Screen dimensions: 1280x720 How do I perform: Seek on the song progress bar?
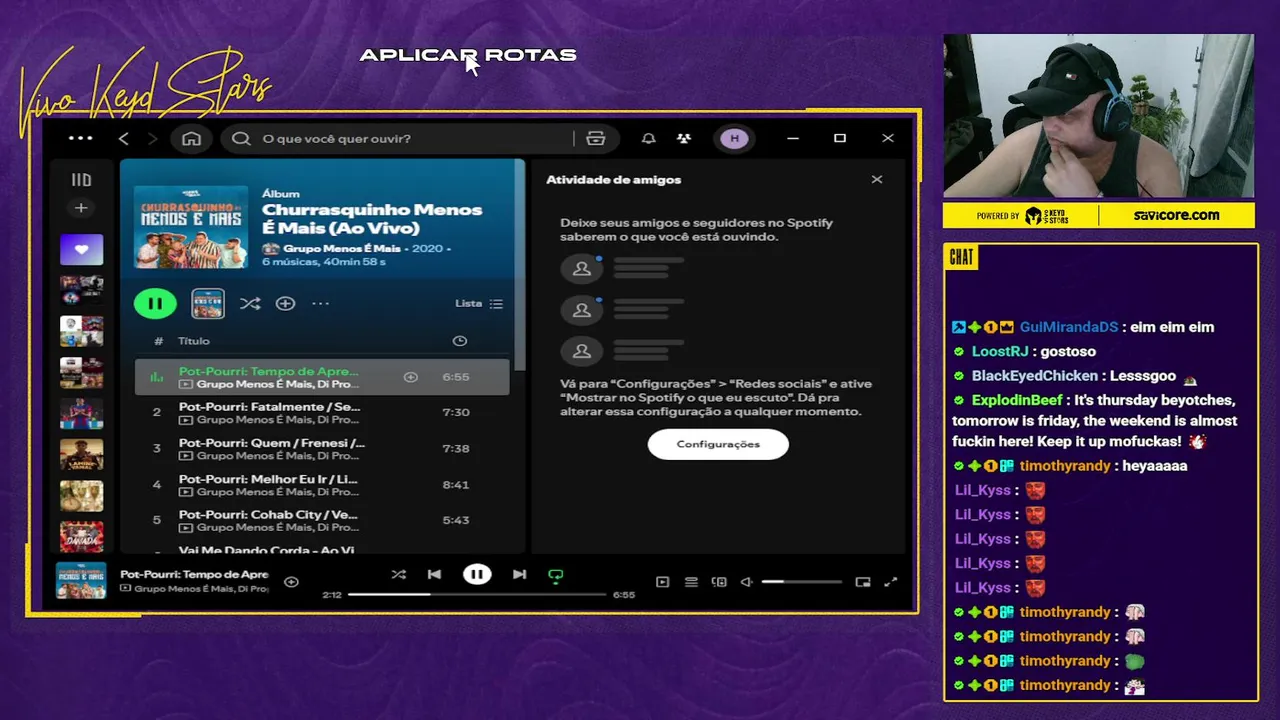tap(477, 594)
